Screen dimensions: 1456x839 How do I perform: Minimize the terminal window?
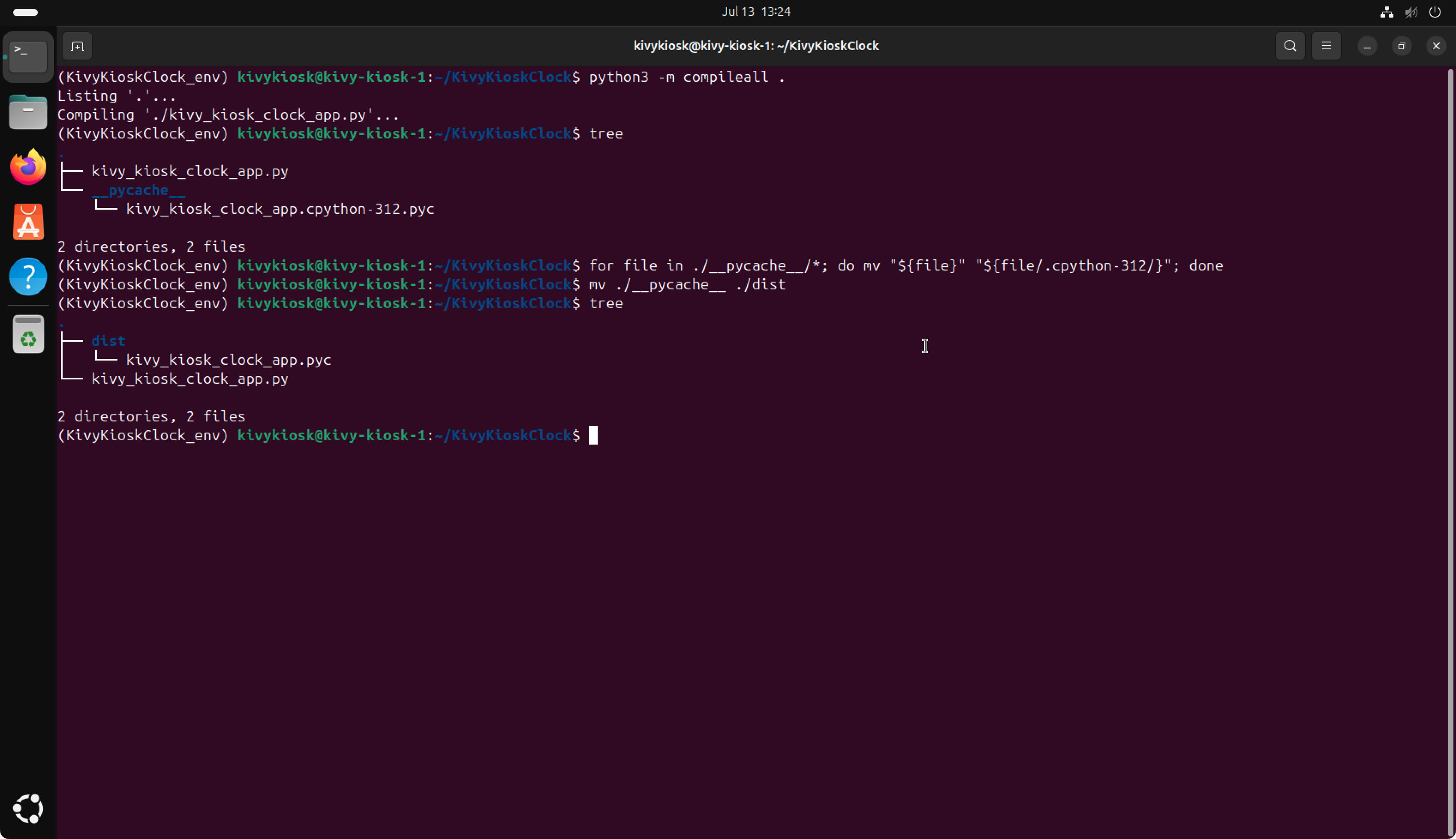[1367, 46]
